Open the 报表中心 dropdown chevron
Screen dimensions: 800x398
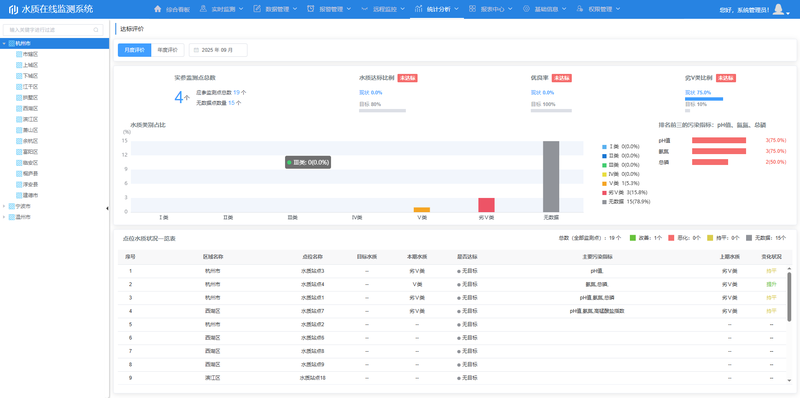(510, 9)
